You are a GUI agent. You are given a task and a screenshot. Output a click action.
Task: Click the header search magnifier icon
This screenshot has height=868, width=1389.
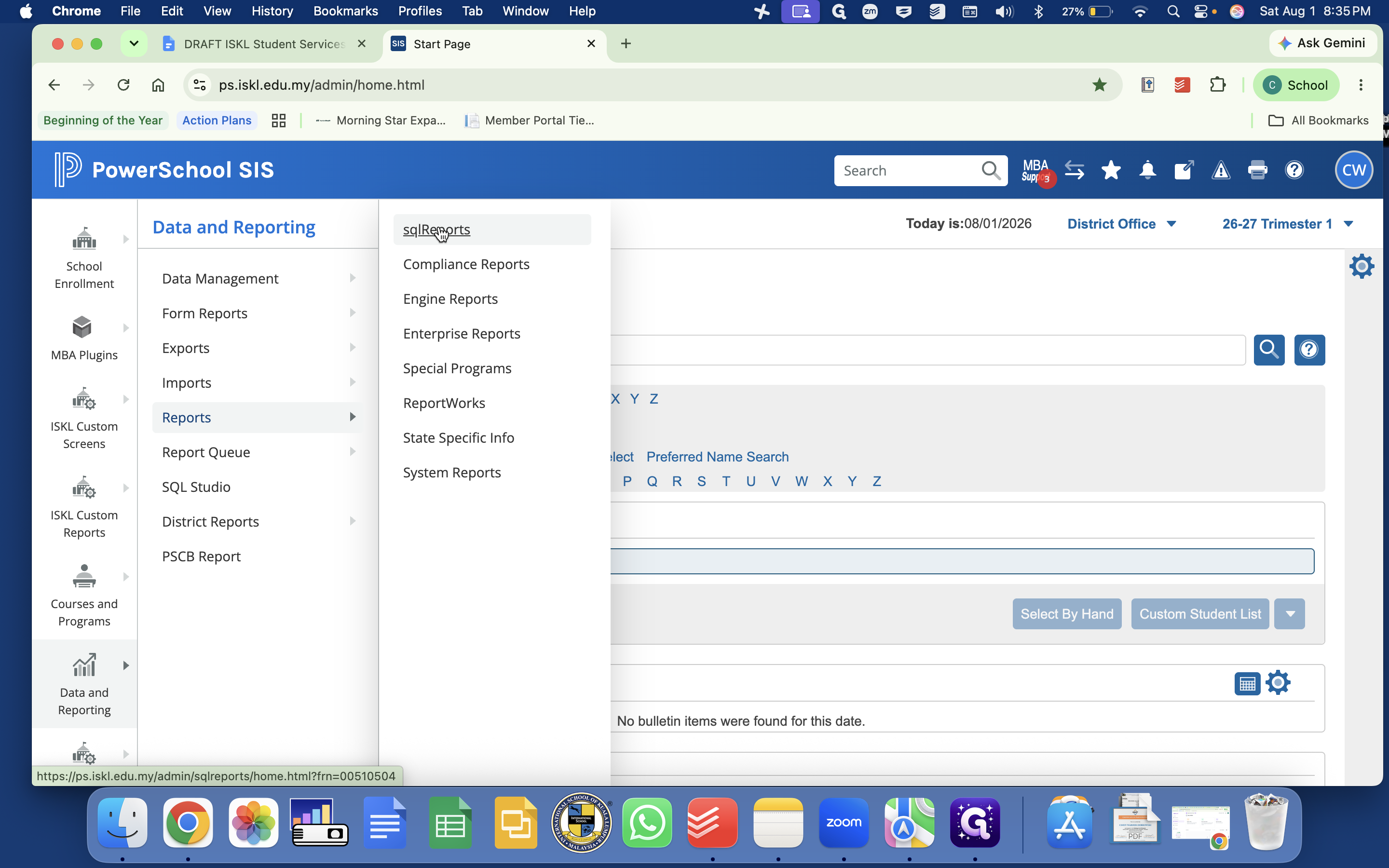[x=991, y=171]
